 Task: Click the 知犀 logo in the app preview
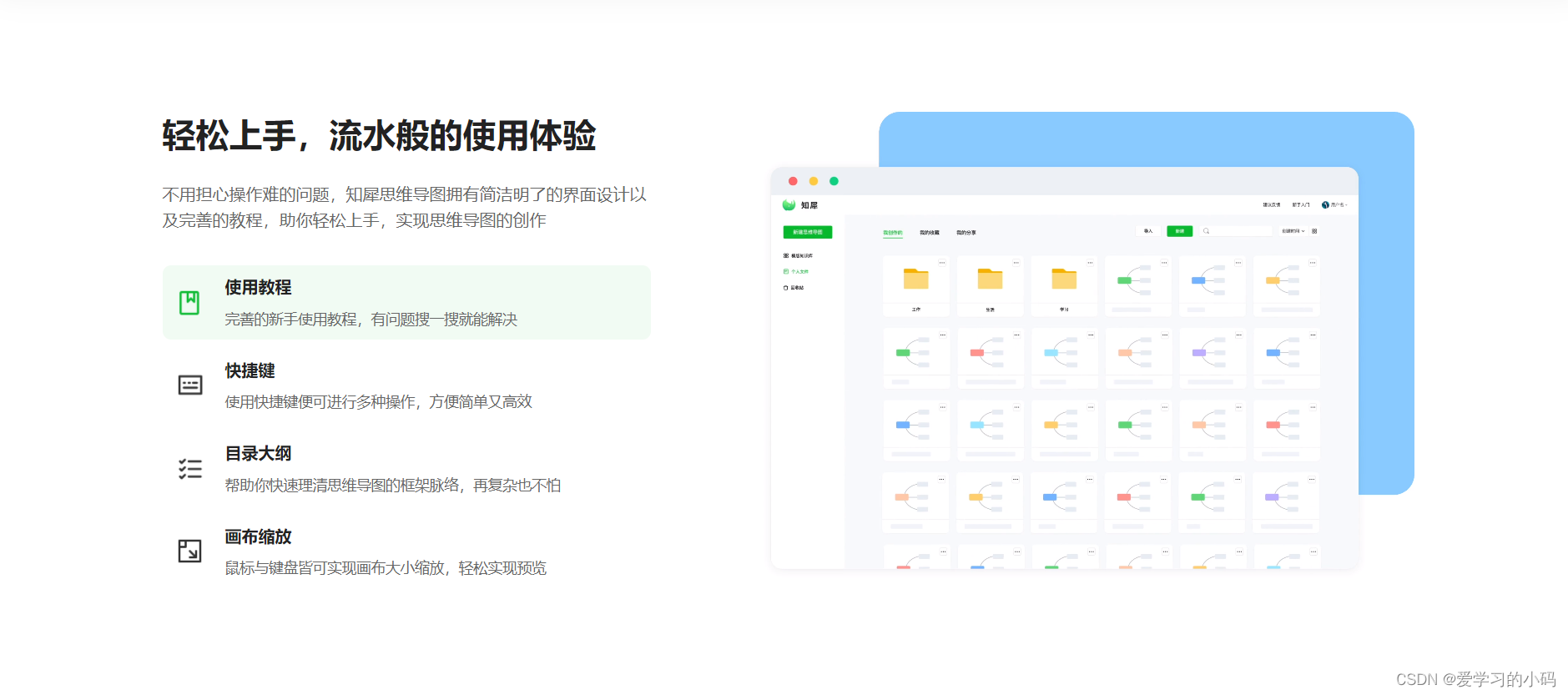800,205
